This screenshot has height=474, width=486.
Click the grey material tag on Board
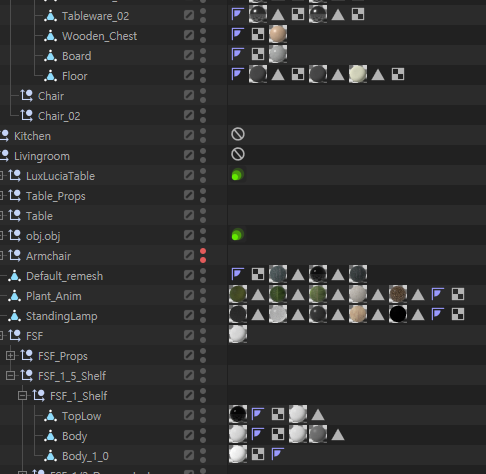coord(278,54)
